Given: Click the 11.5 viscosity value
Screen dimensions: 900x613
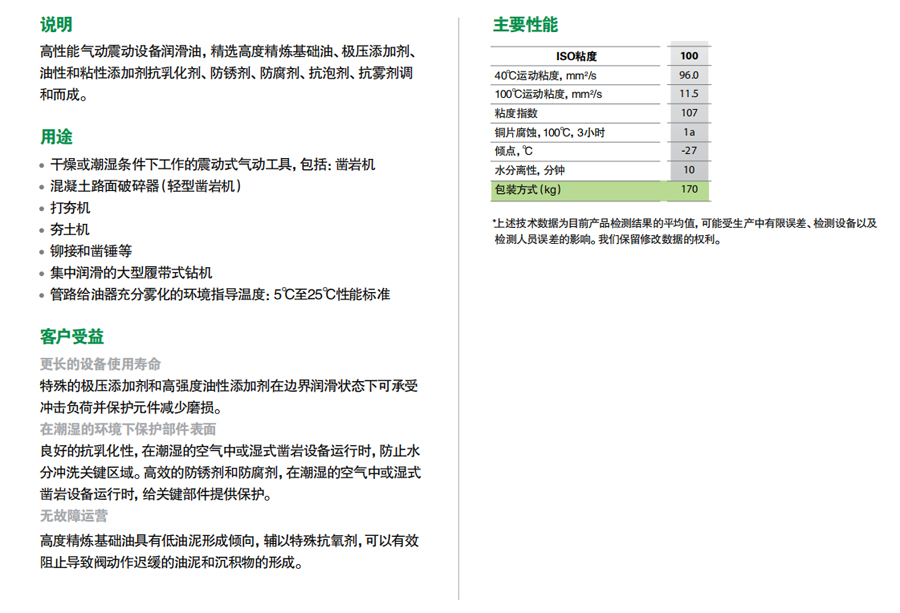Looking at the screenshot, I should click(689, 94).
